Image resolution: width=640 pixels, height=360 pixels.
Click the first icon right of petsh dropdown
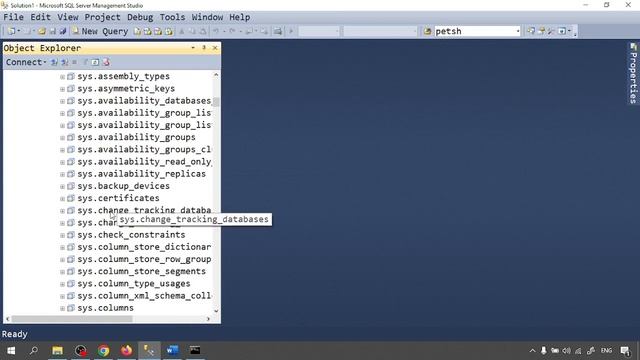tap(531, 31)
